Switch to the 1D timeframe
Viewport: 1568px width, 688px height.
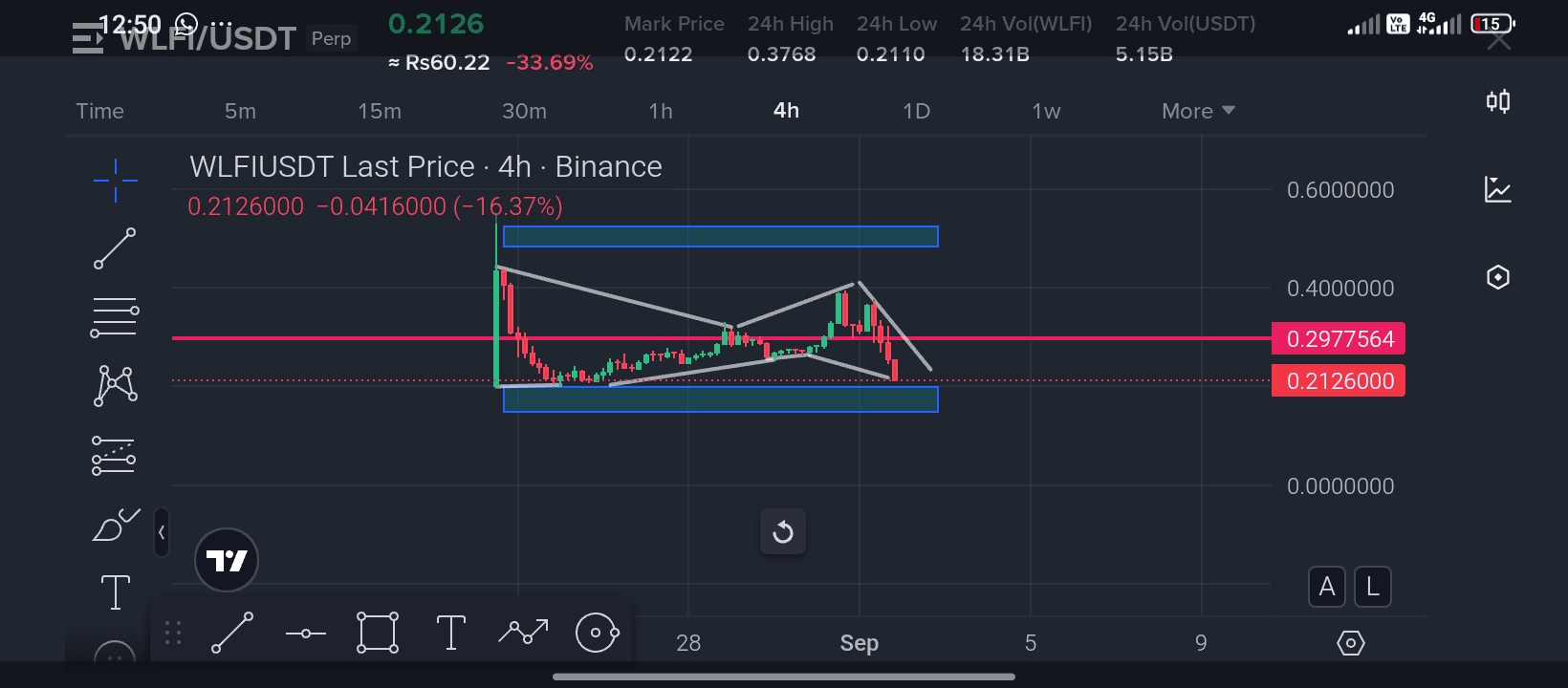coord(916,111)
